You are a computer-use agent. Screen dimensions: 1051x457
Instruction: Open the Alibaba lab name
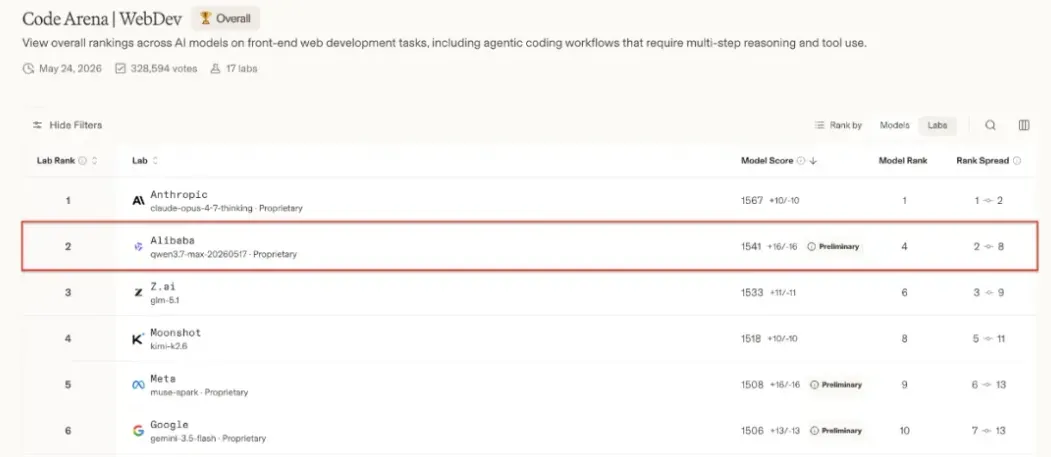coord(173,241)
